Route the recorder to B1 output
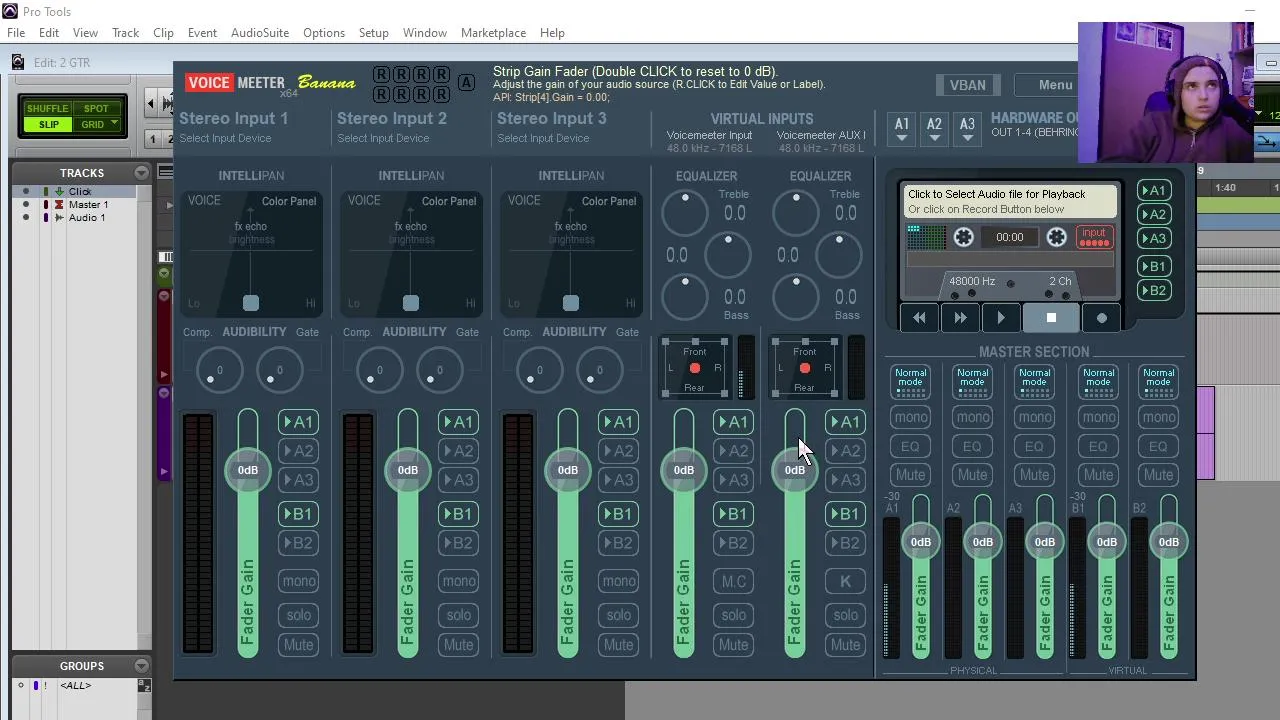The width and height of the screenshot is (1280, 720). pos(1154,266)
